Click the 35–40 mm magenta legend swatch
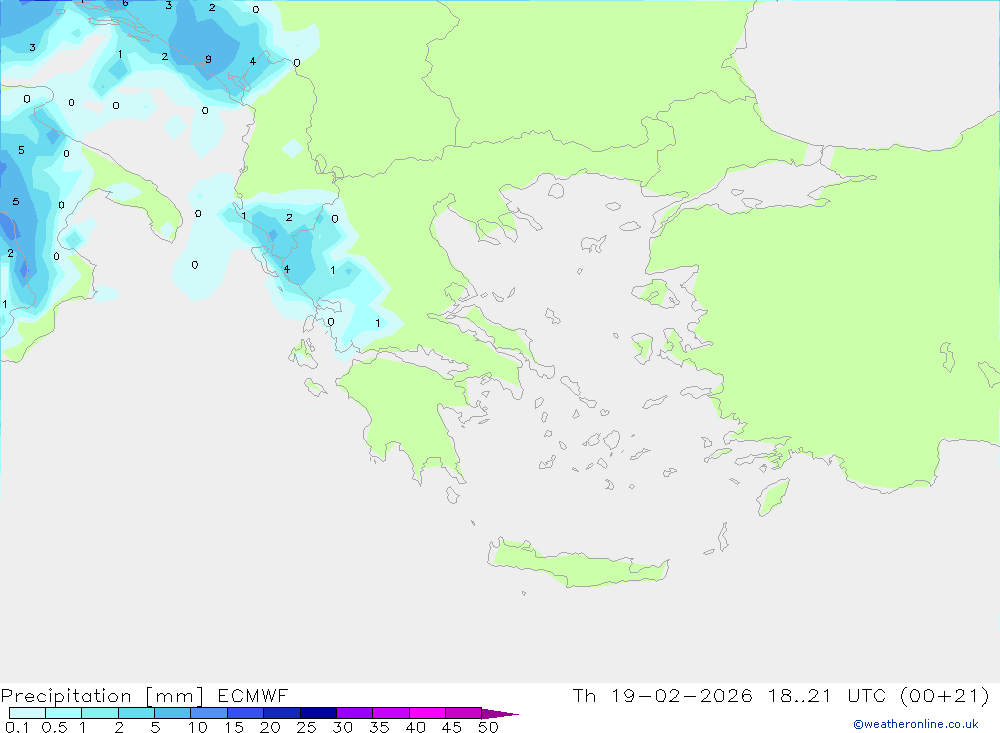The height and width of the screenshot is (733, 1000). [x=391, y=713]
